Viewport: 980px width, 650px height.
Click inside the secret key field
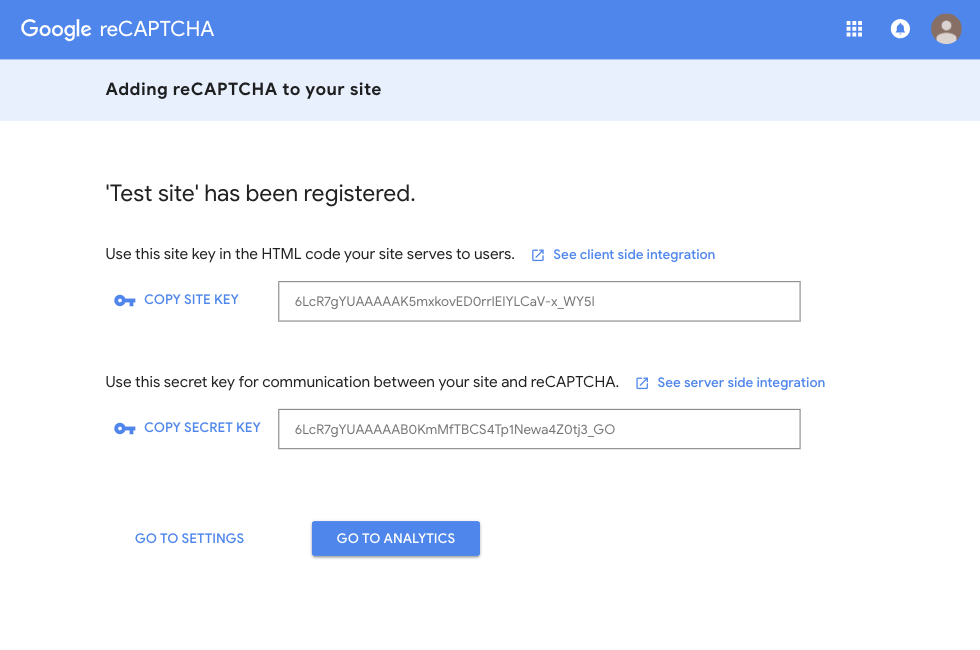coord(539,429)
